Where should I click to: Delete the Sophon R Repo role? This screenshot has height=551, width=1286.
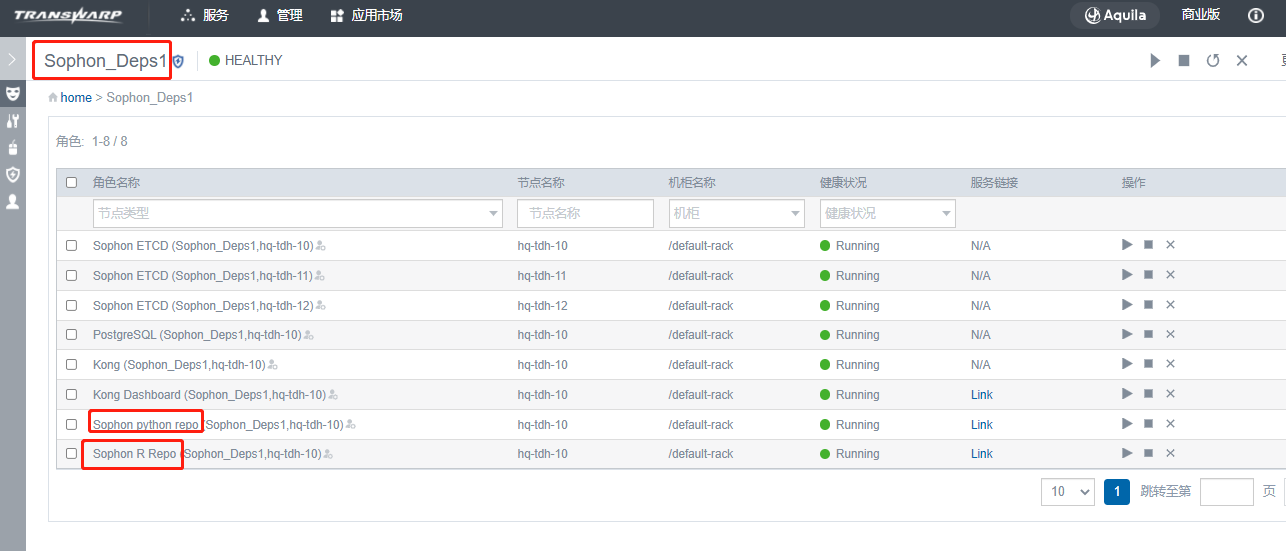[x=1170, y=454]
